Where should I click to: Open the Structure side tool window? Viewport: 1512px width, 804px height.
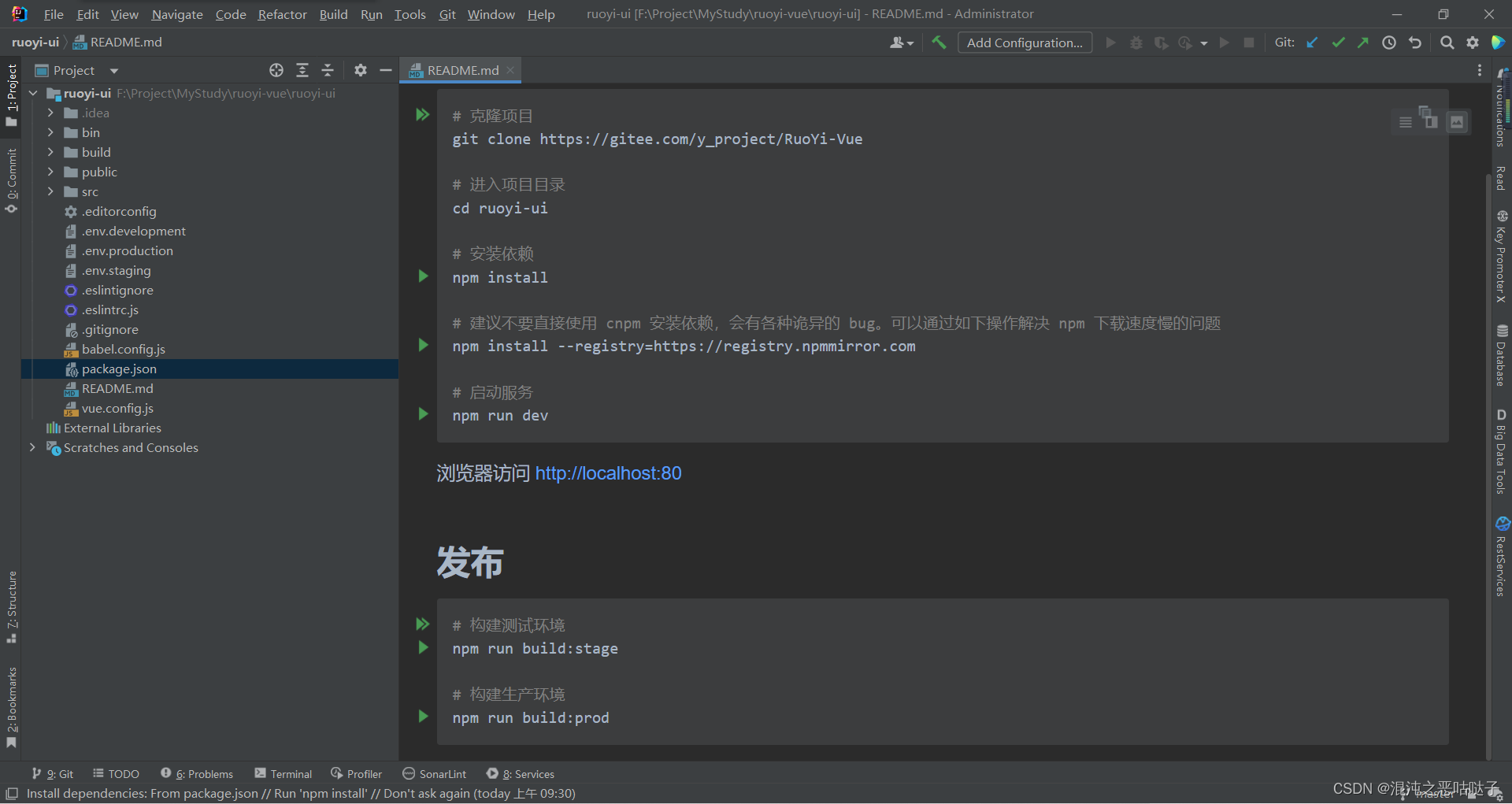(x=11, y=606)
